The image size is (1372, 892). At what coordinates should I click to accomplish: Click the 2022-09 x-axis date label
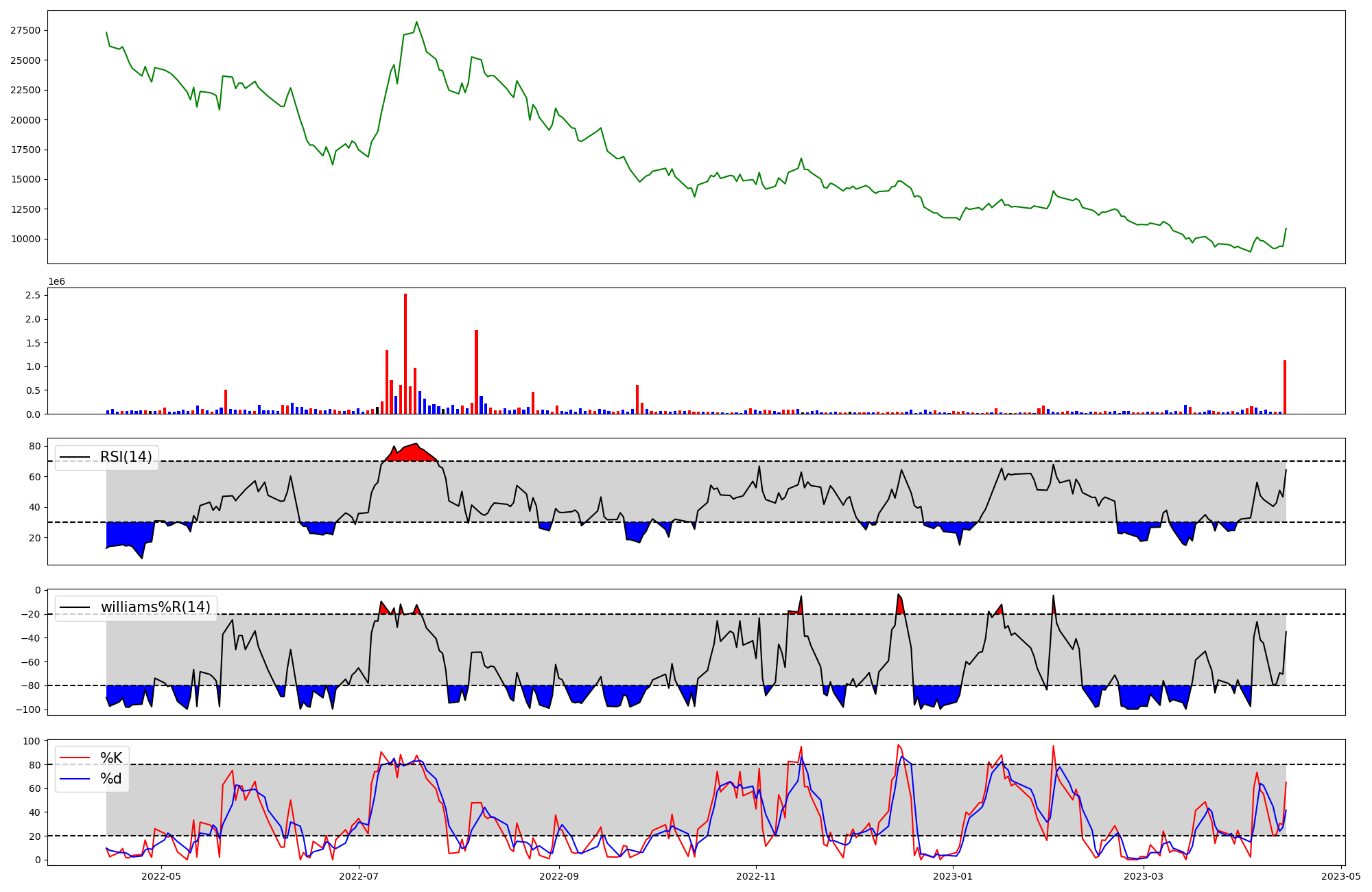click(x=559, y=876)
